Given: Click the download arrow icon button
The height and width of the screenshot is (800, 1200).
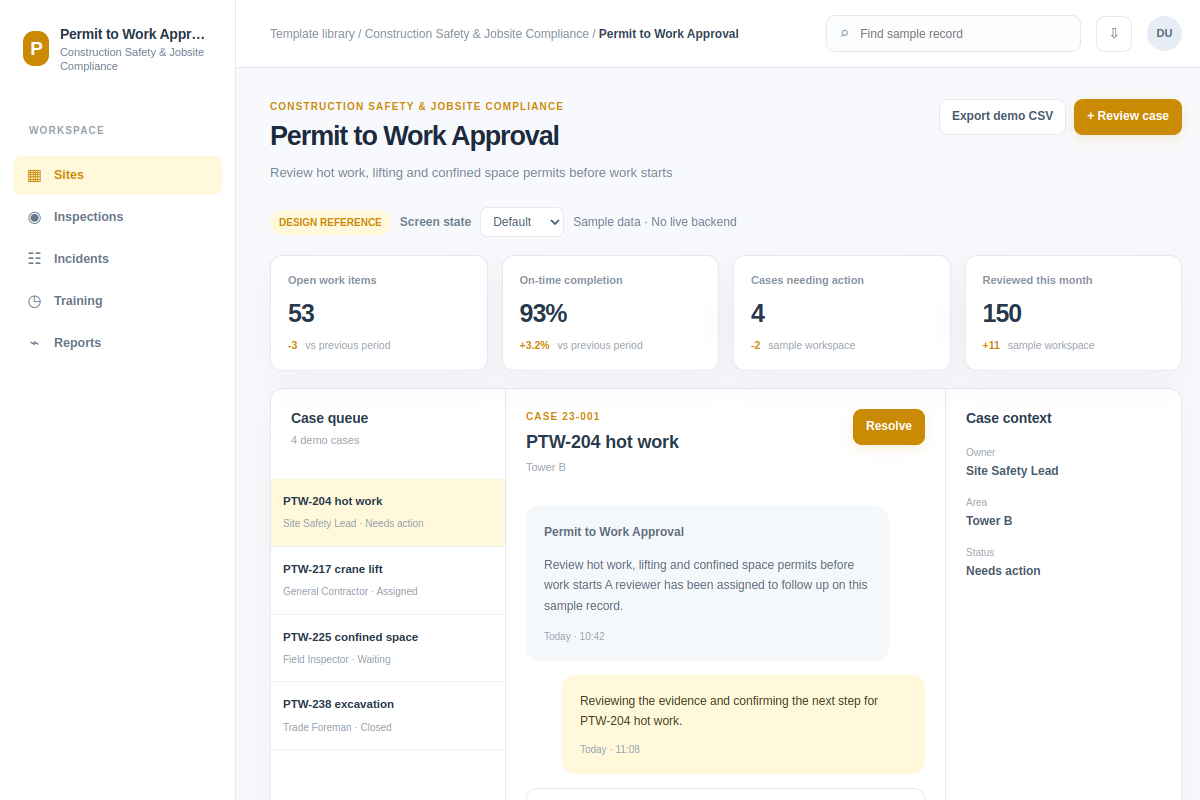Looking at the screenshot, I should [1114, 33].
